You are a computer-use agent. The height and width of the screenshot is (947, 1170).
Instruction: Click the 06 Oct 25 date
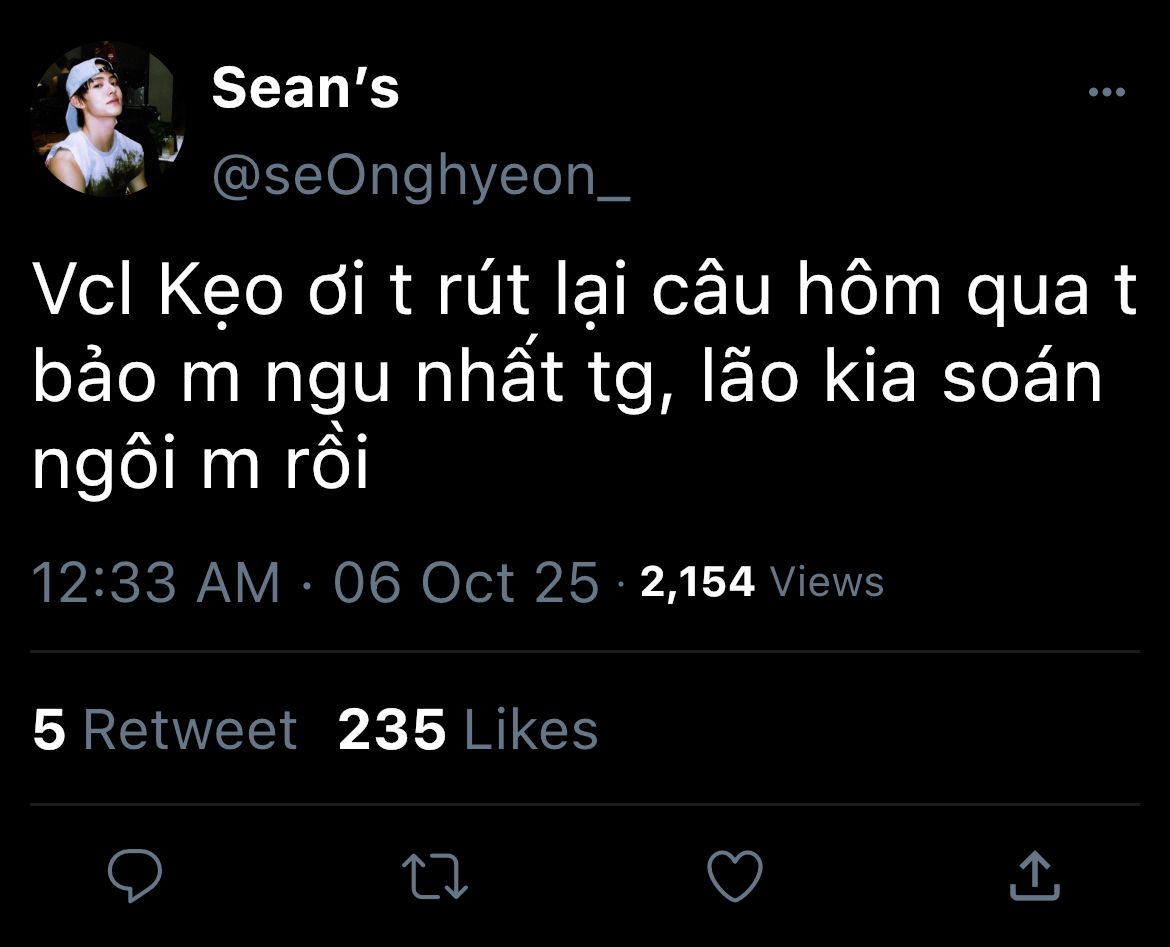(x=466, y=582)
